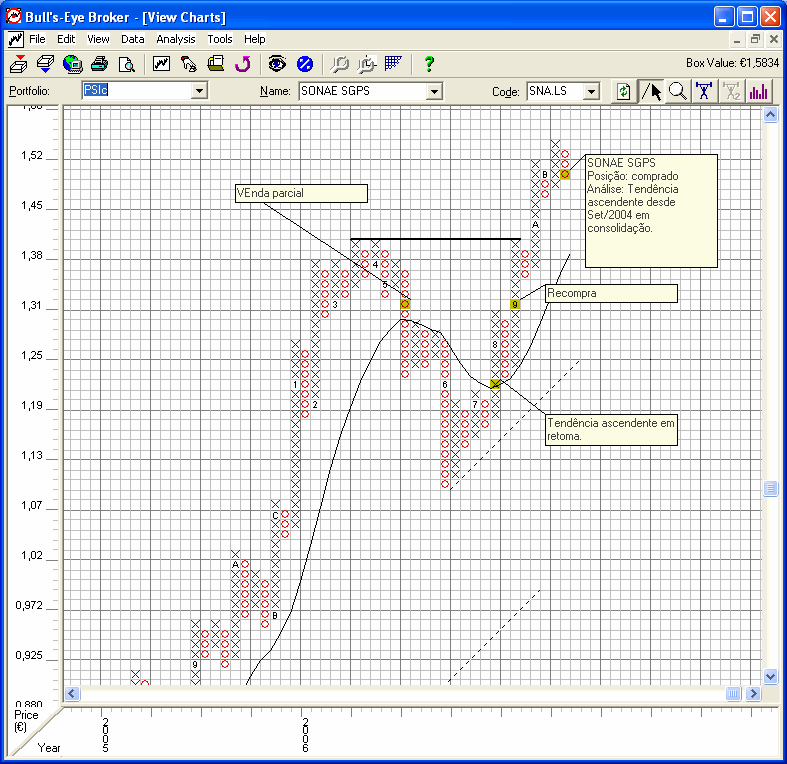Image resolution: width=787 pixels, height=764 pixels.
Task: Click the purple undo arrow icon
Action: coord(241,64)
